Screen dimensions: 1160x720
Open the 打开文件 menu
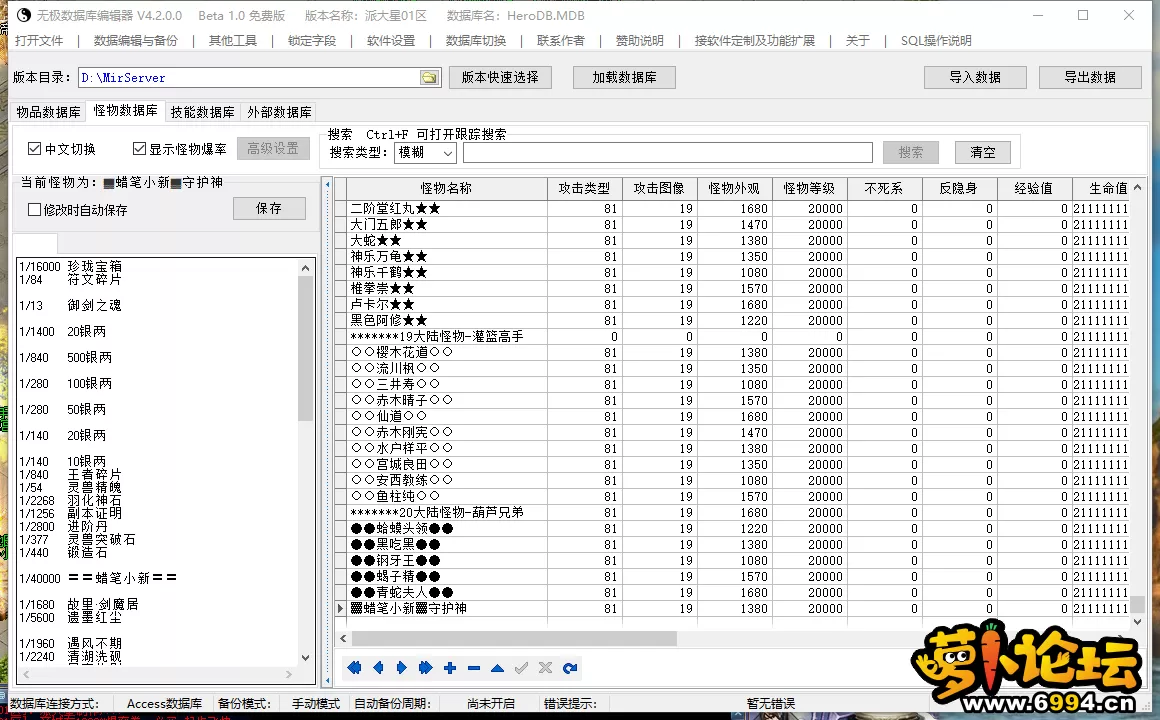coord(38,41)
